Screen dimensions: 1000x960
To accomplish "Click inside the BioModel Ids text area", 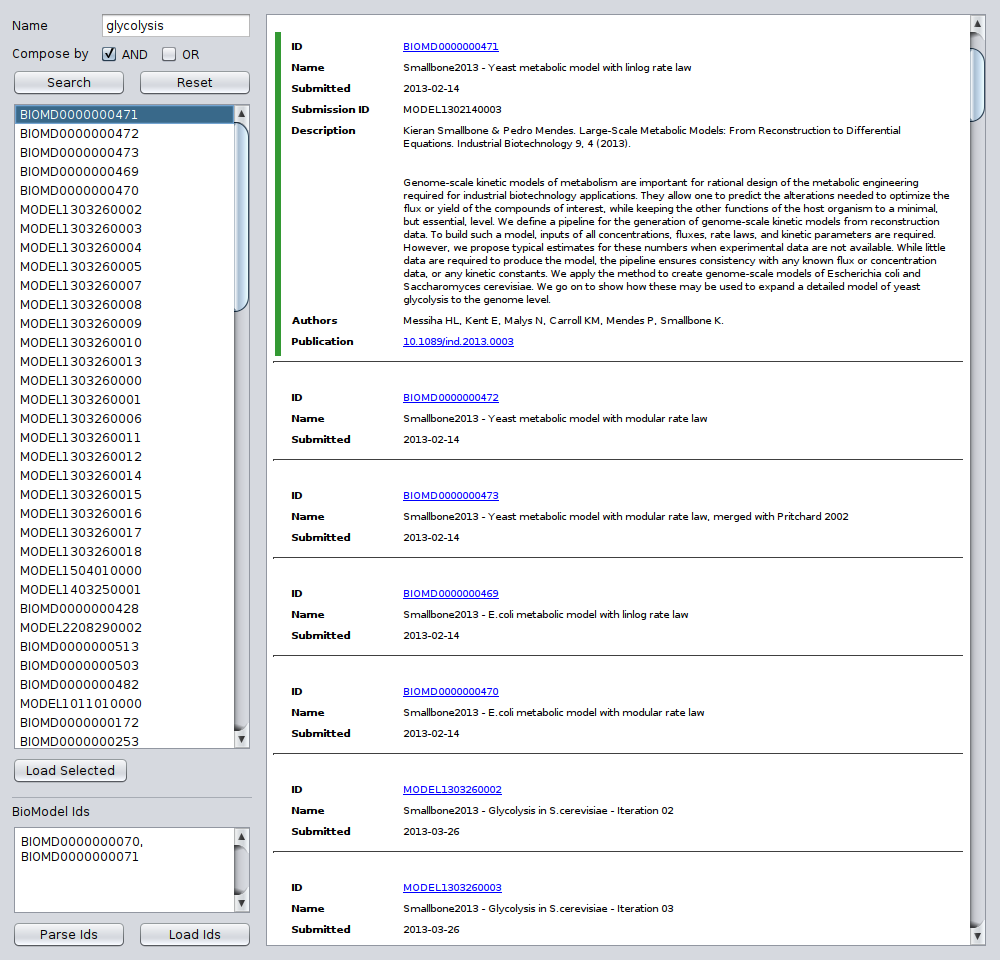I will coord(124,870).
